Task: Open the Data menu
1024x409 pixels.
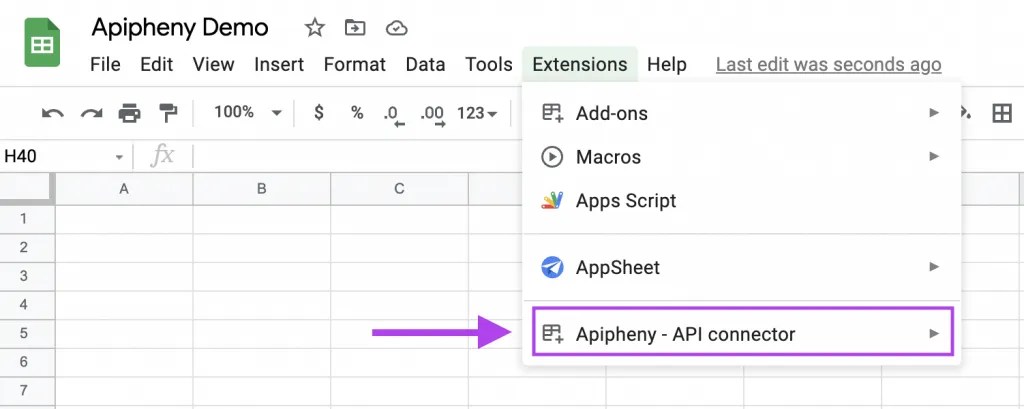Action: pyautogui.click(x=425, y=65)
